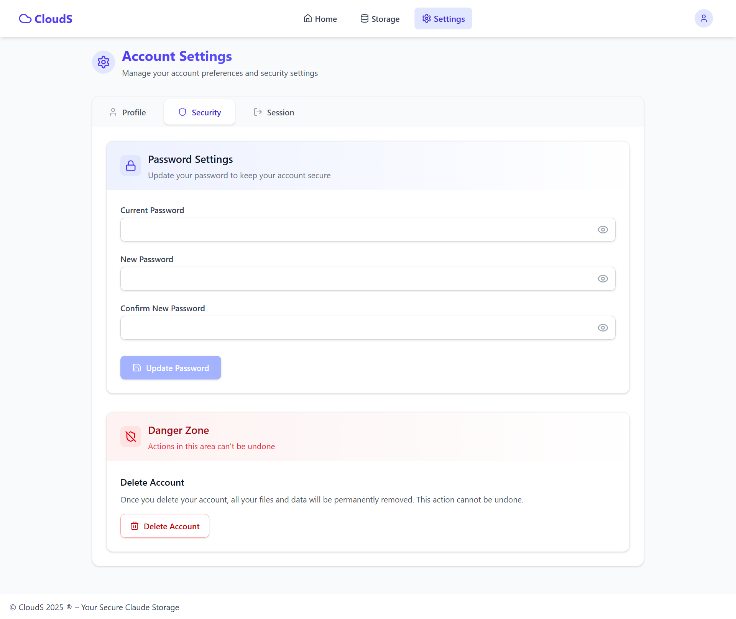This screenshot has height=619, width=736.
Task: Click the shield-off icon in Danger Zone
Action: click(130, 437)
